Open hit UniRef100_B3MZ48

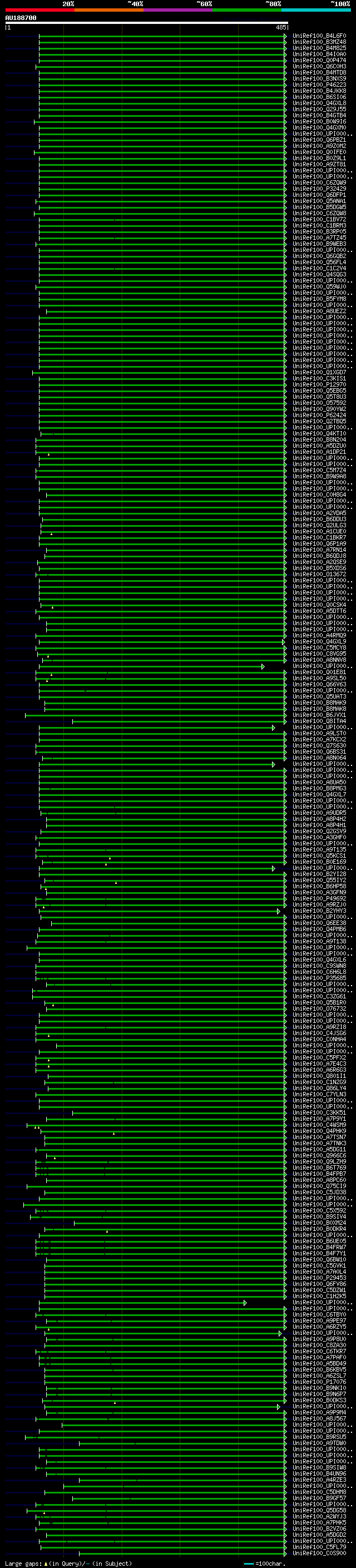319,42
